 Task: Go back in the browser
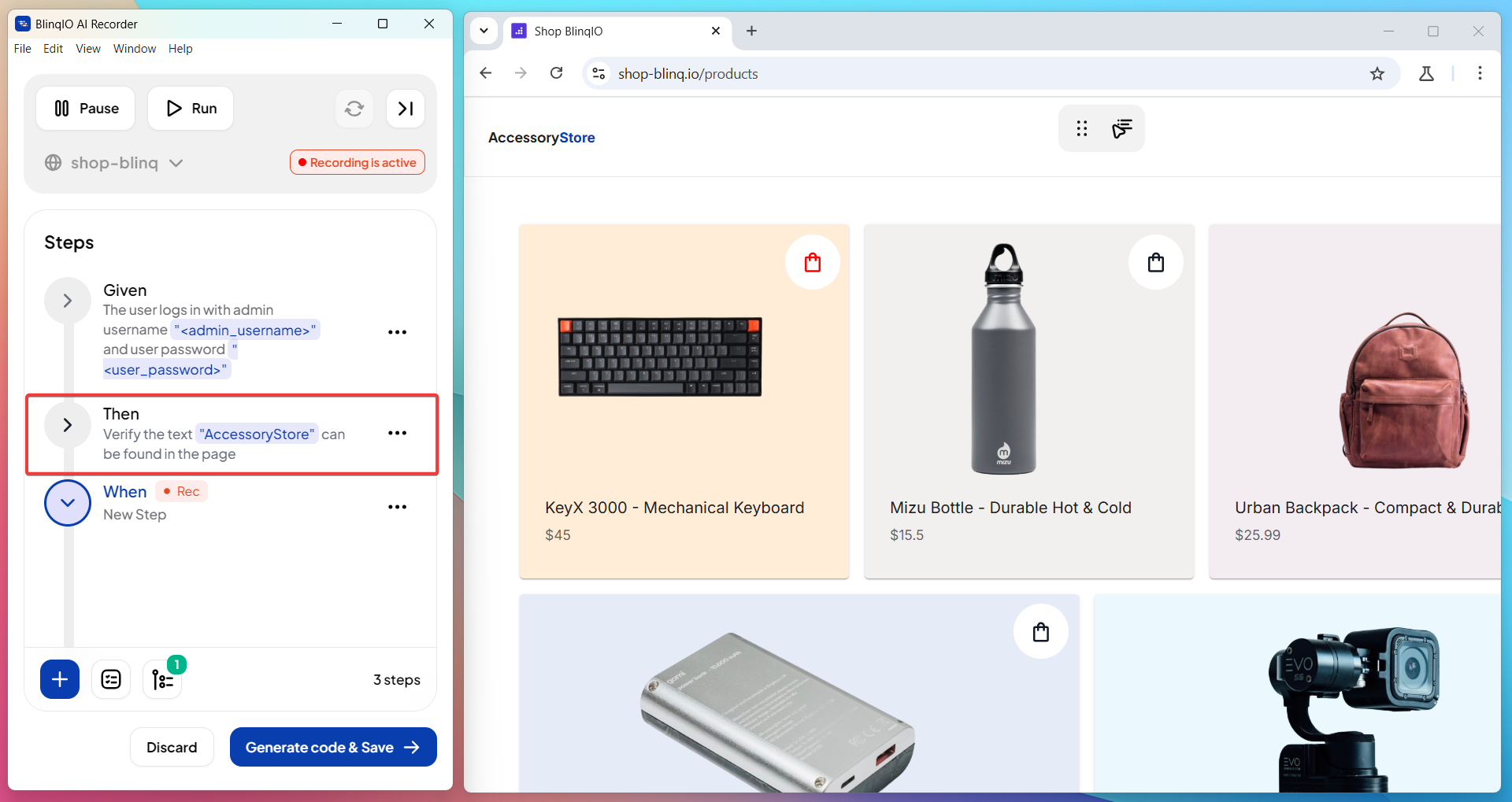486,73
